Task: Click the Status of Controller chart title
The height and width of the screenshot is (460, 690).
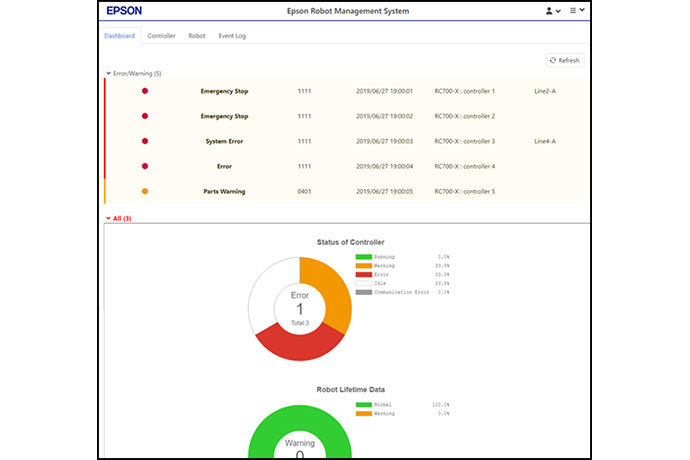Action: tap(351, 242)
